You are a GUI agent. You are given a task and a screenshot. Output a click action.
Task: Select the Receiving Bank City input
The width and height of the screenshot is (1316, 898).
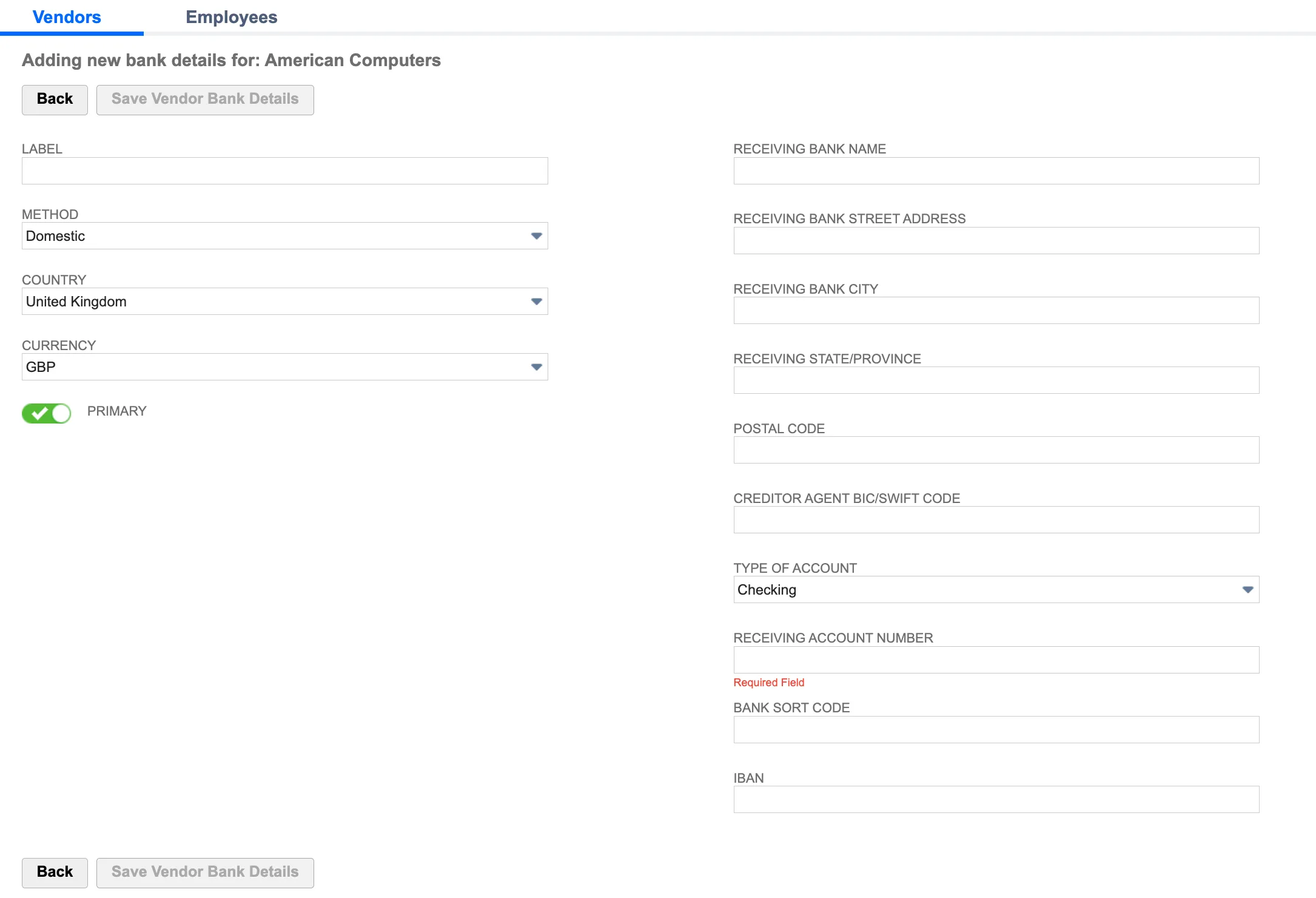(996, 311)
